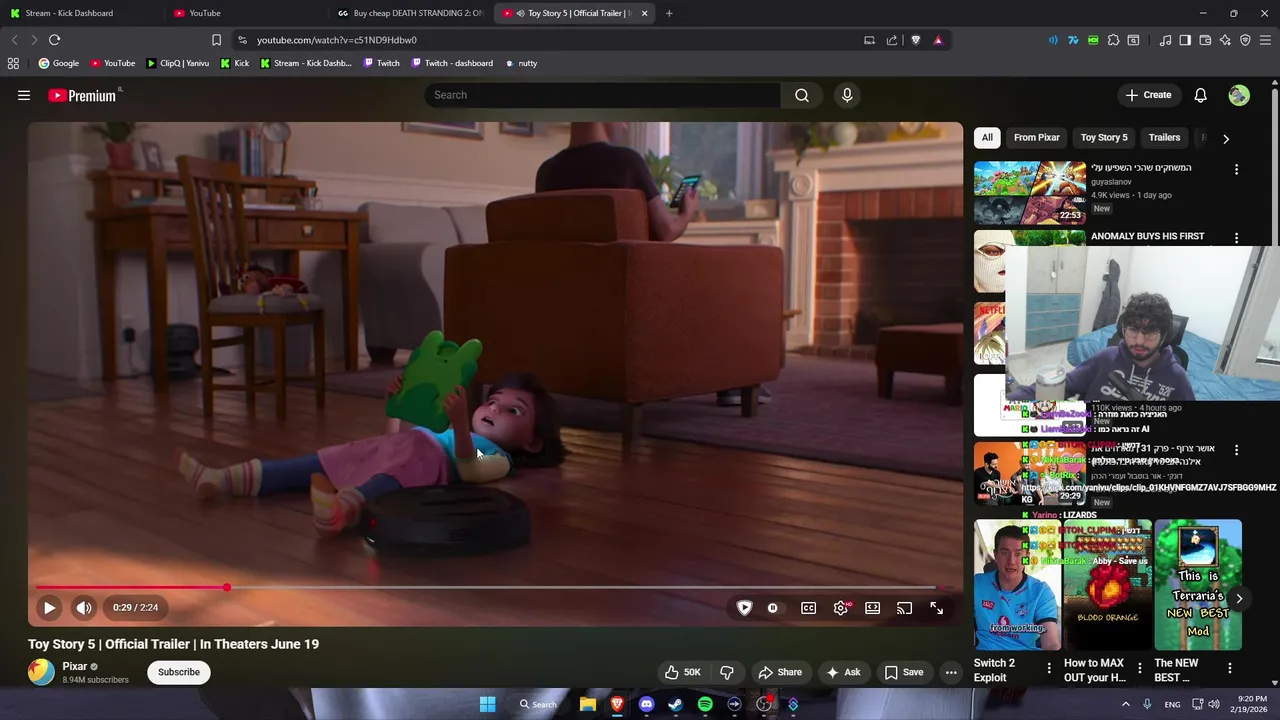Open the browser extensions puzzle icon
1280x720 pixels.
click(1113, 40)
